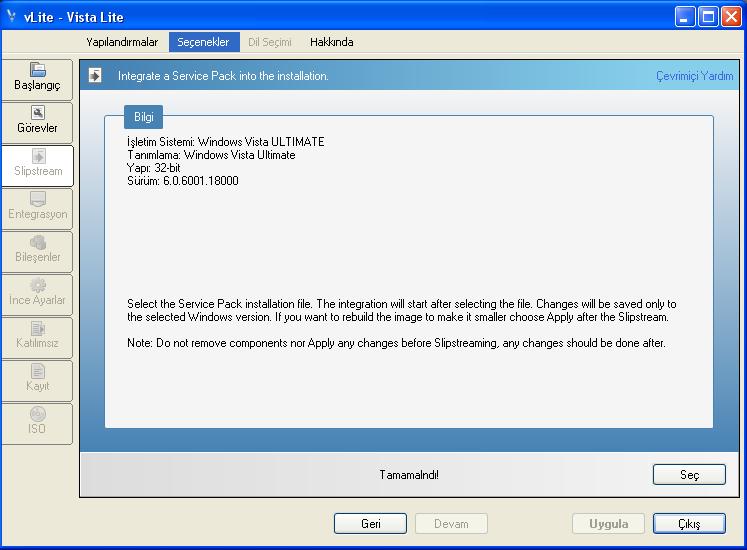Click the vLite logo in the title bar
Screen dimensions: 747x550
click(x=11, y=16)
